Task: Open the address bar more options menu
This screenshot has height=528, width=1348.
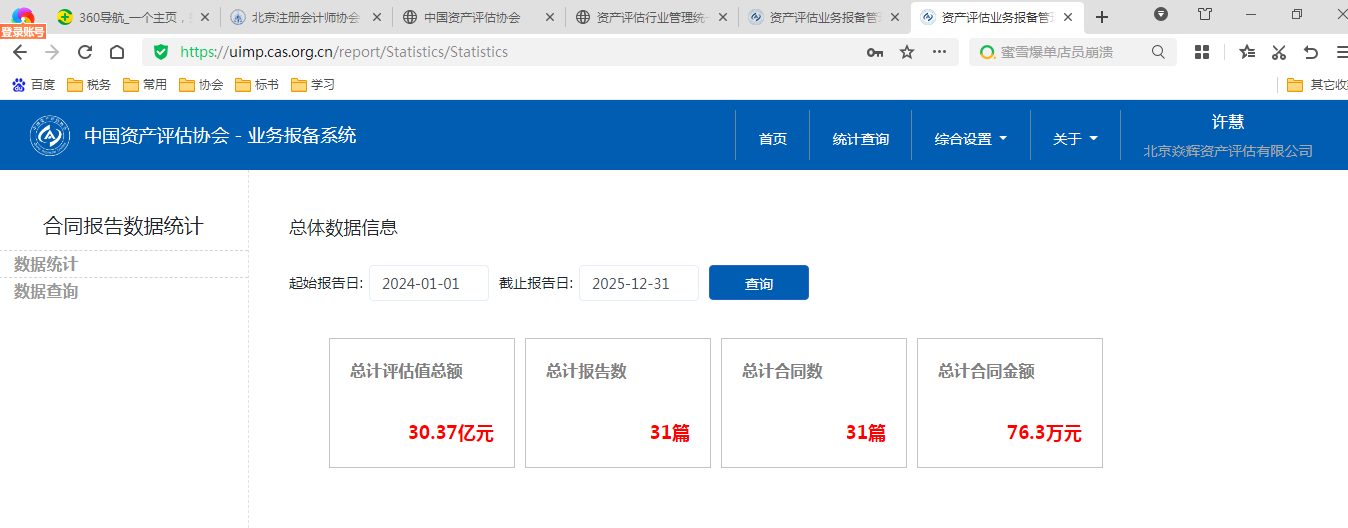Action: click(x=939, y=52)
